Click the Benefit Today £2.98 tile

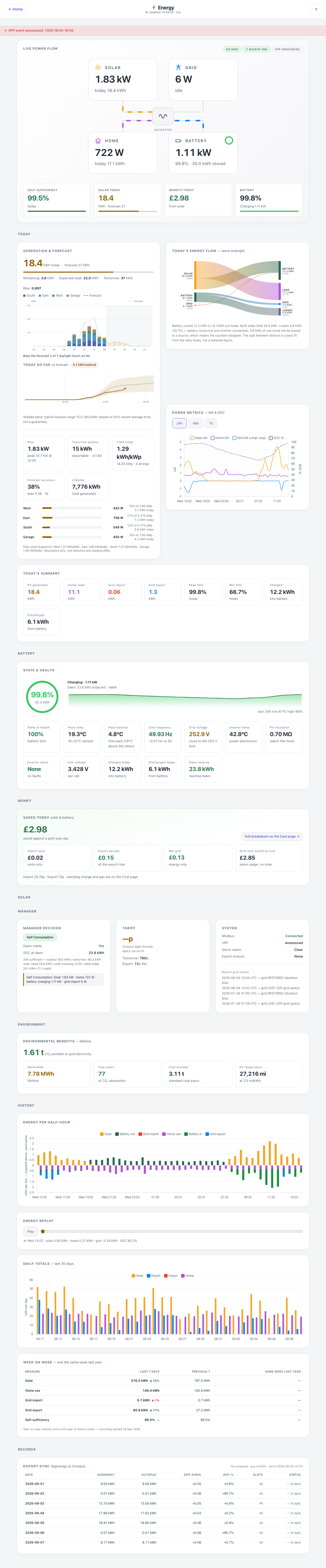198,200
